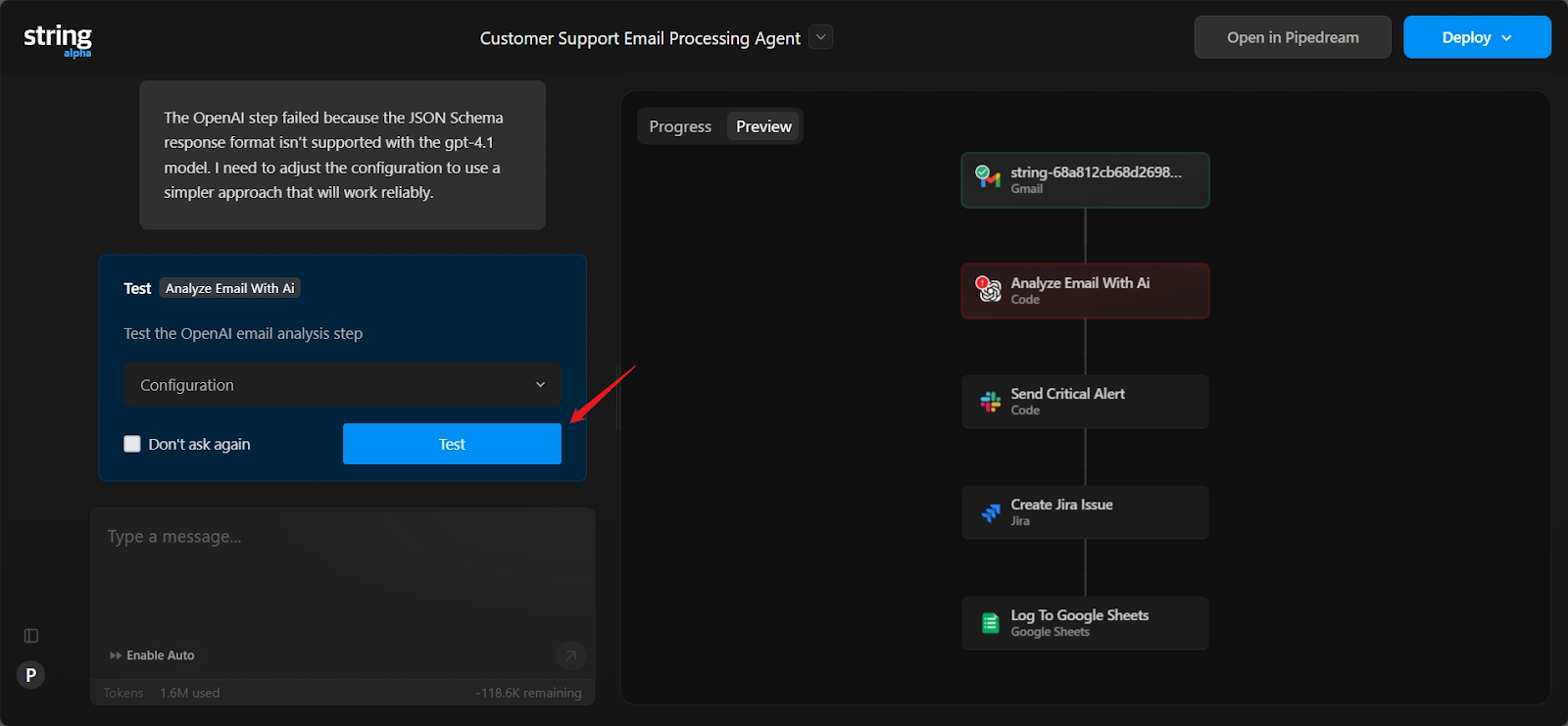This screenshot has width=1568, height=726.
Task: Click the Google Sheets icon on log node
Action: [x=991, y=623]
